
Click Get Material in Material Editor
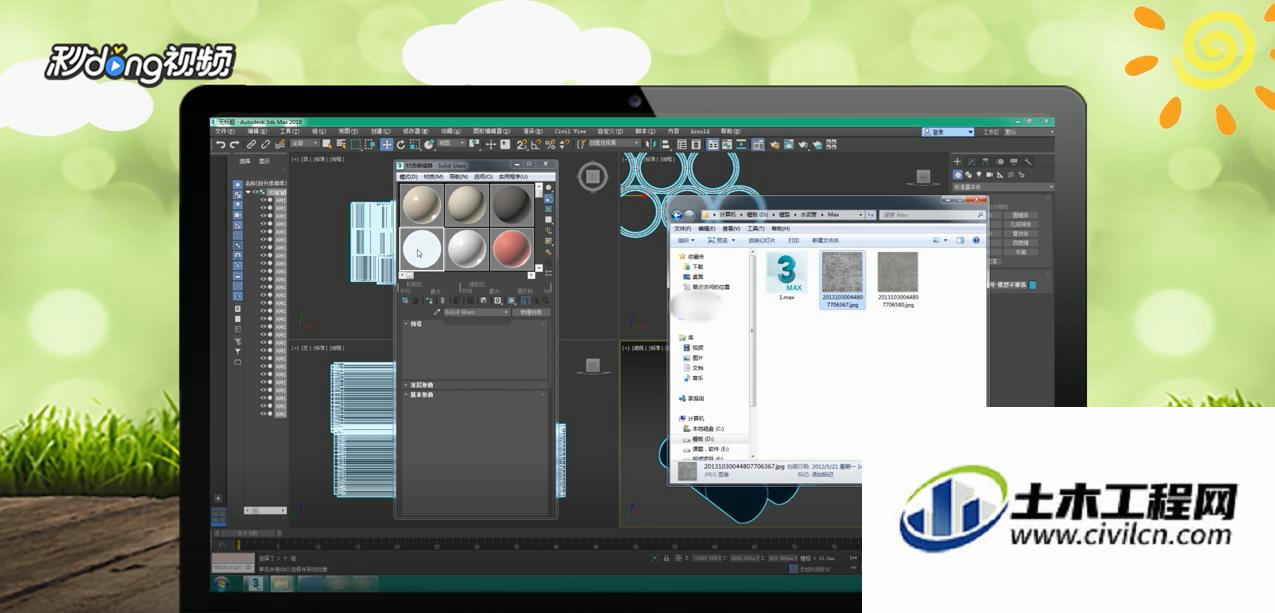click(404, 300)
